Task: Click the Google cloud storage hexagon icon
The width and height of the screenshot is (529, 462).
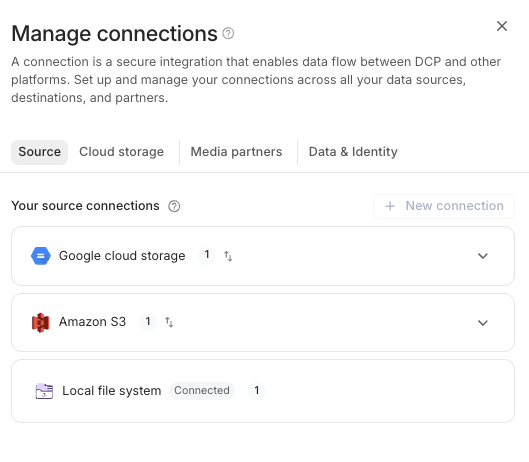Action: click(x=41, y=256)
